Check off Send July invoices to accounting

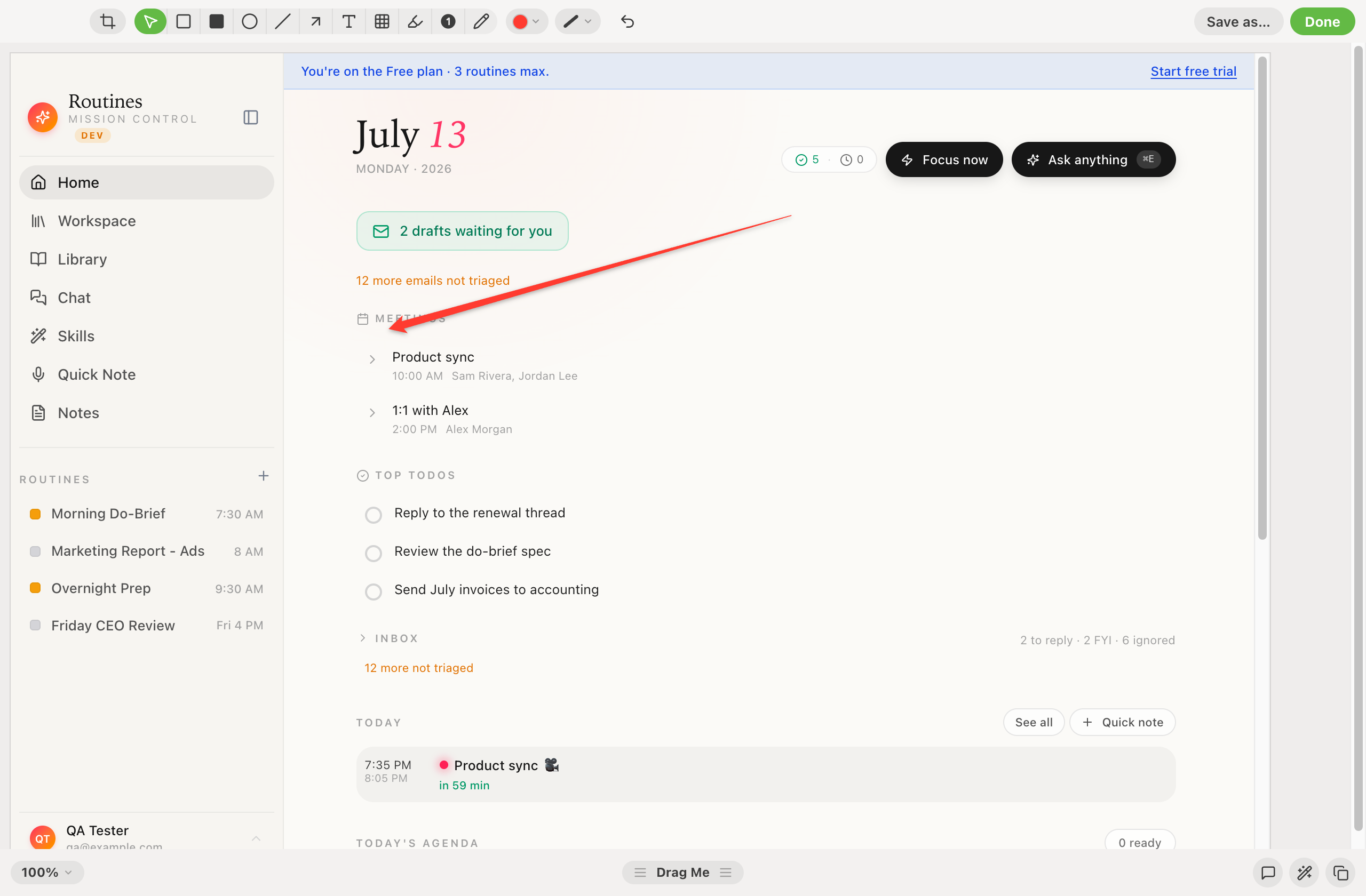tap(374, 592)
